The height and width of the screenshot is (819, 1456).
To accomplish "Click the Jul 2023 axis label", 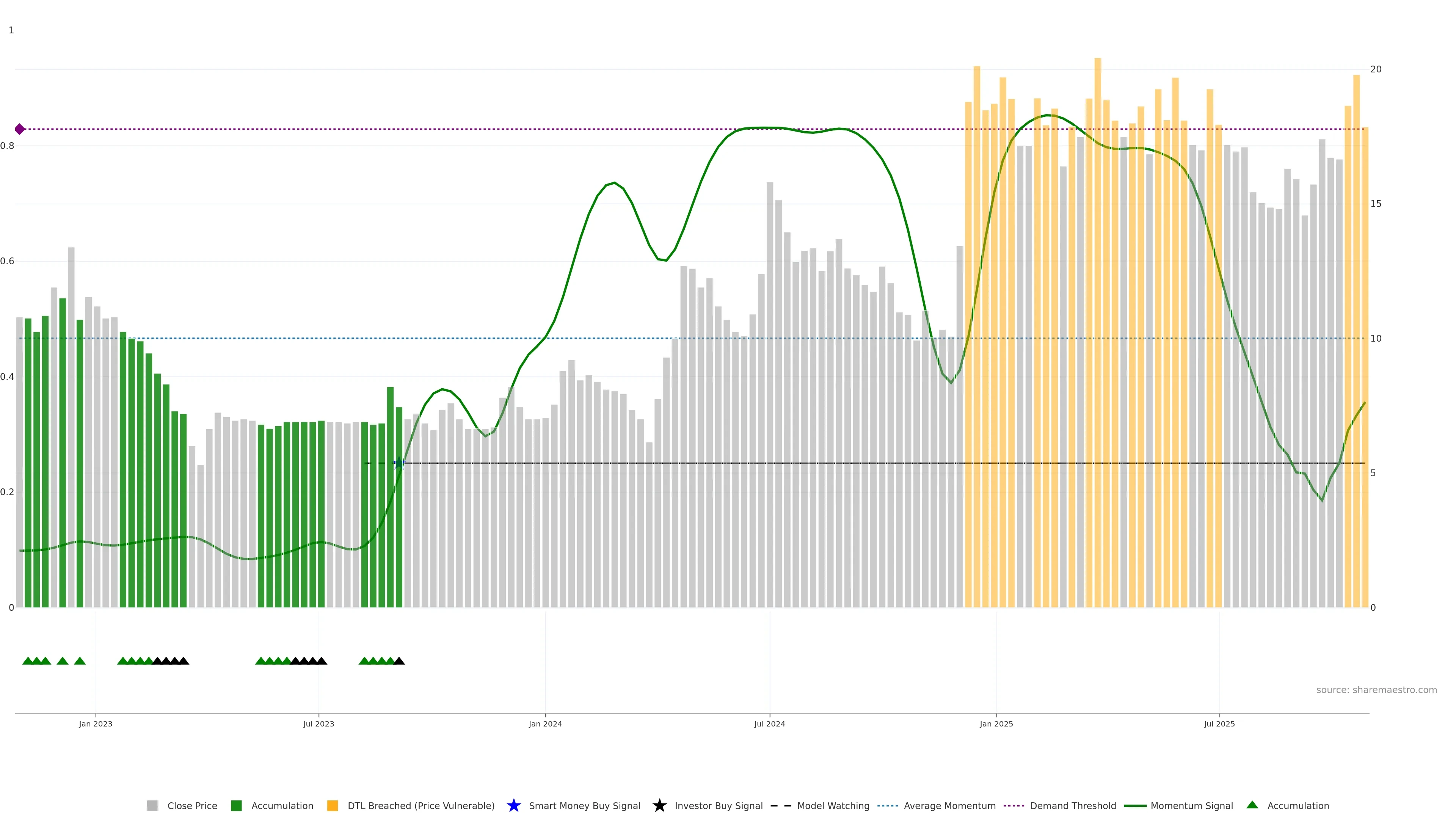I will pos(318,724).
